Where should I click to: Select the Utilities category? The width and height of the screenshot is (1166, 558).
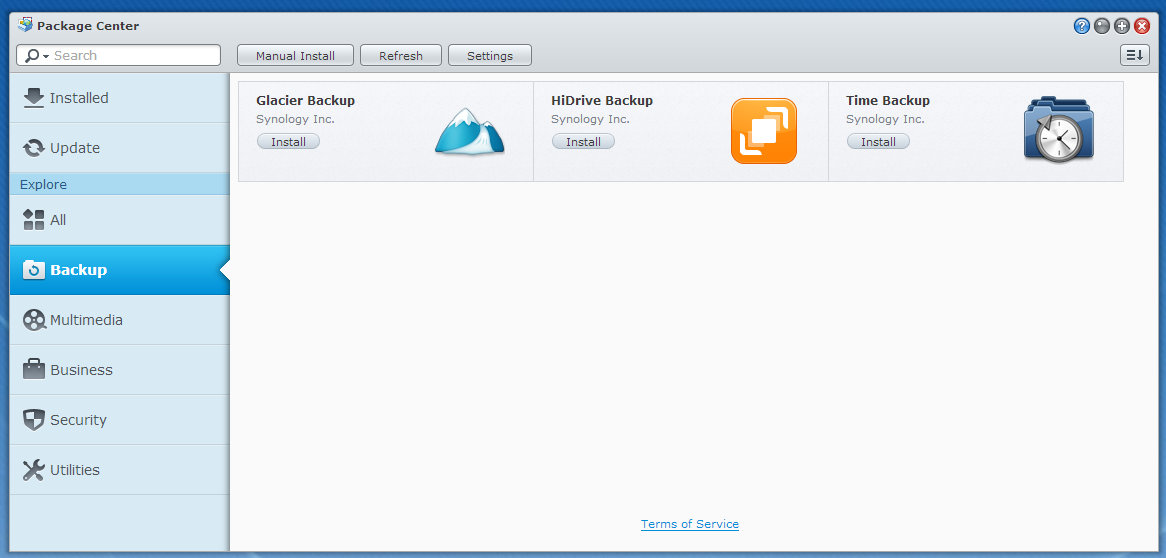pos(120,470)
